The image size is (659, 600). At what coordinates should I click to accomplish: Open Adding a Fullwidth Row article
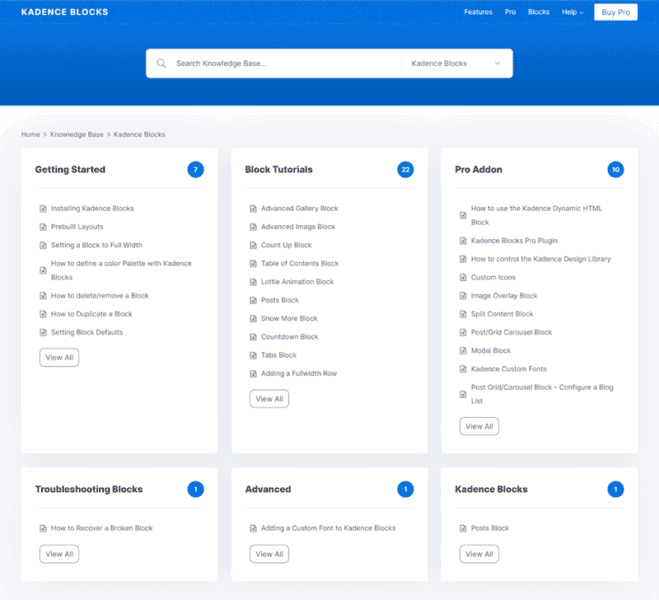(x=299, y=374)
